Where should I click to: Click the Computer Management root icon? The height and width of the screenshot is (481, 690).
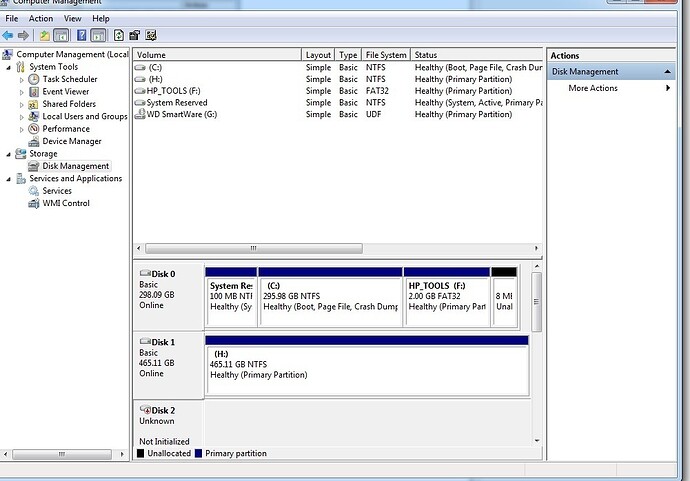(7, 55)
